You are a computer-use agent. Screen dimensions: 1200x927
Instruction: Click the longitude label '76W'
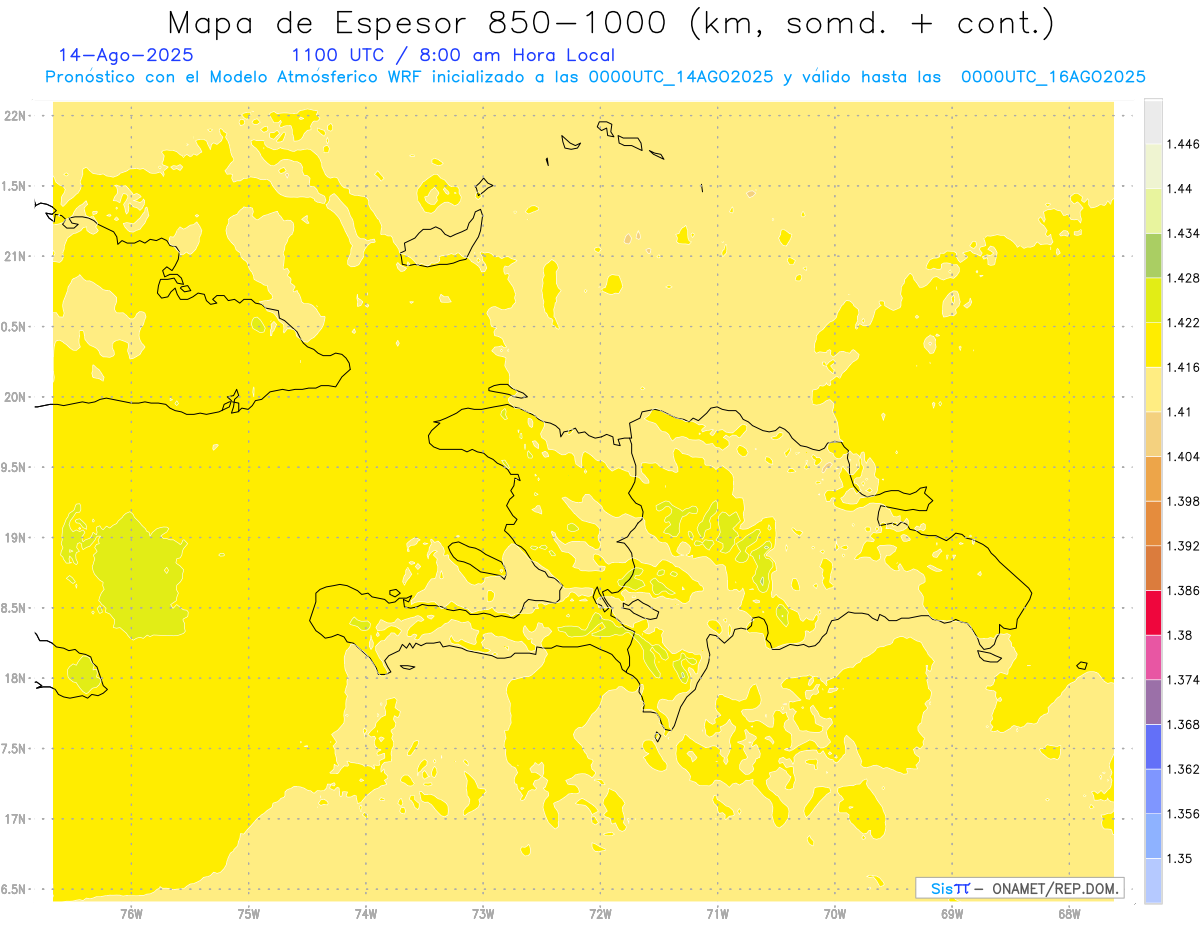coord(131,913)
